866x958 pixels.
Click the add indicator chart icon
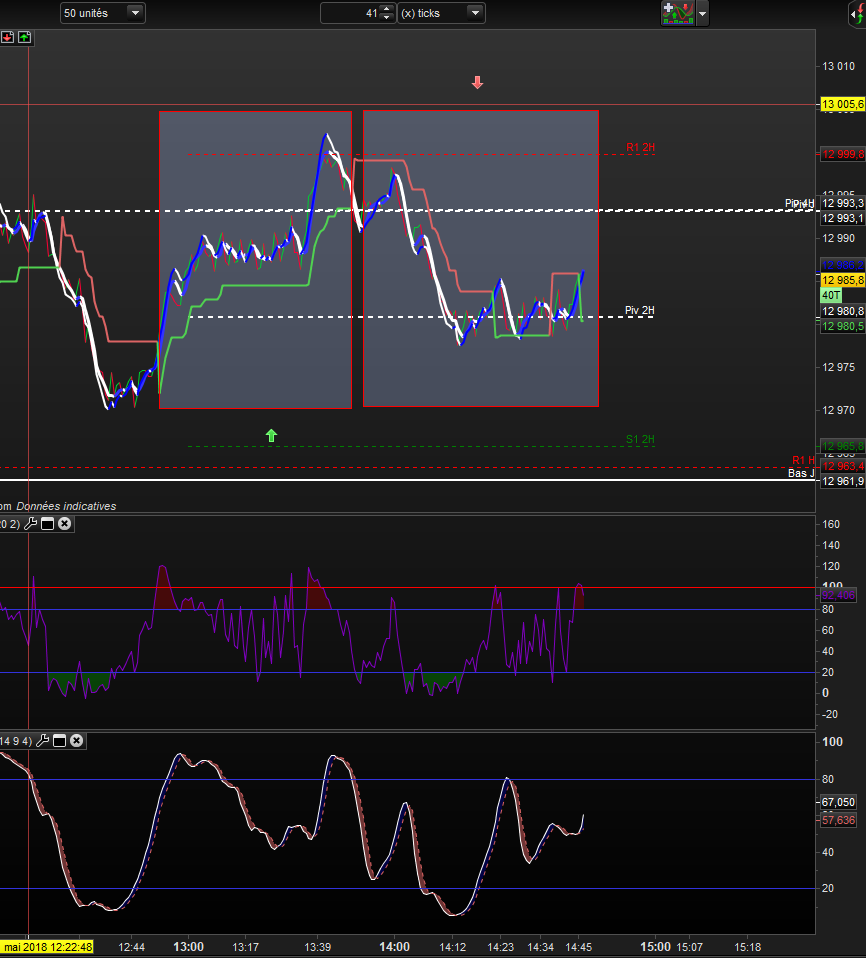pos(676,13)
